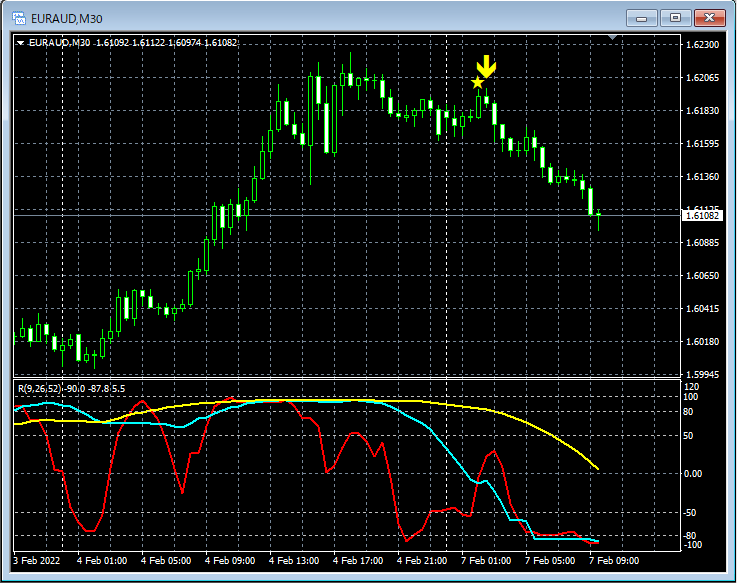Click price scale value 1.62300
Image resolution: width=738 pixels, height=583 pixels.
tap(703, 45)
